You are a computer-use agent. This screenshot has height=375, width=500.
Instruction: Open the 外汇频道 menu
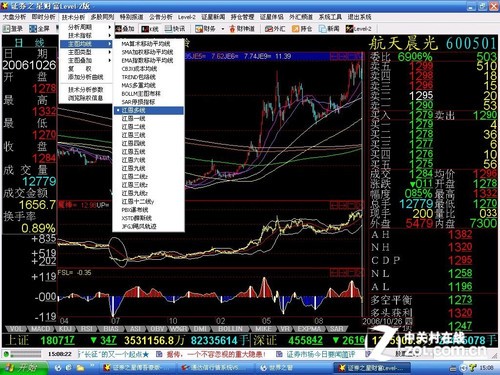(x=301, y=17)
